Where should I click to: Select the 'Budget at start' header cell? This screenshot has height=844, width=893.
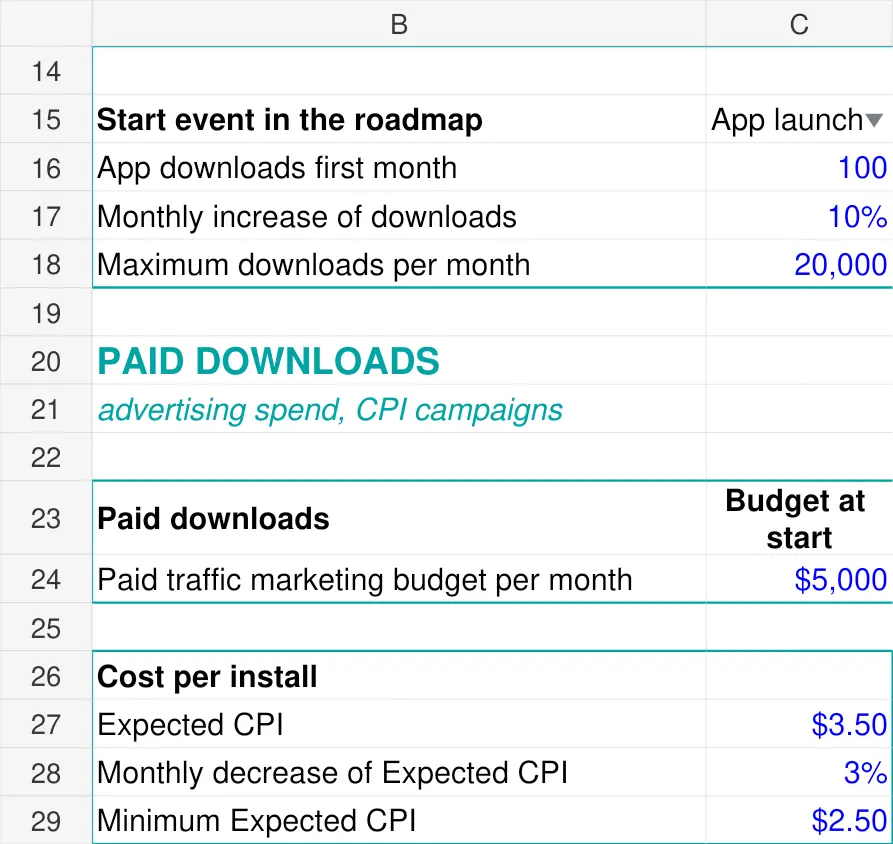(x=800, y=518)
